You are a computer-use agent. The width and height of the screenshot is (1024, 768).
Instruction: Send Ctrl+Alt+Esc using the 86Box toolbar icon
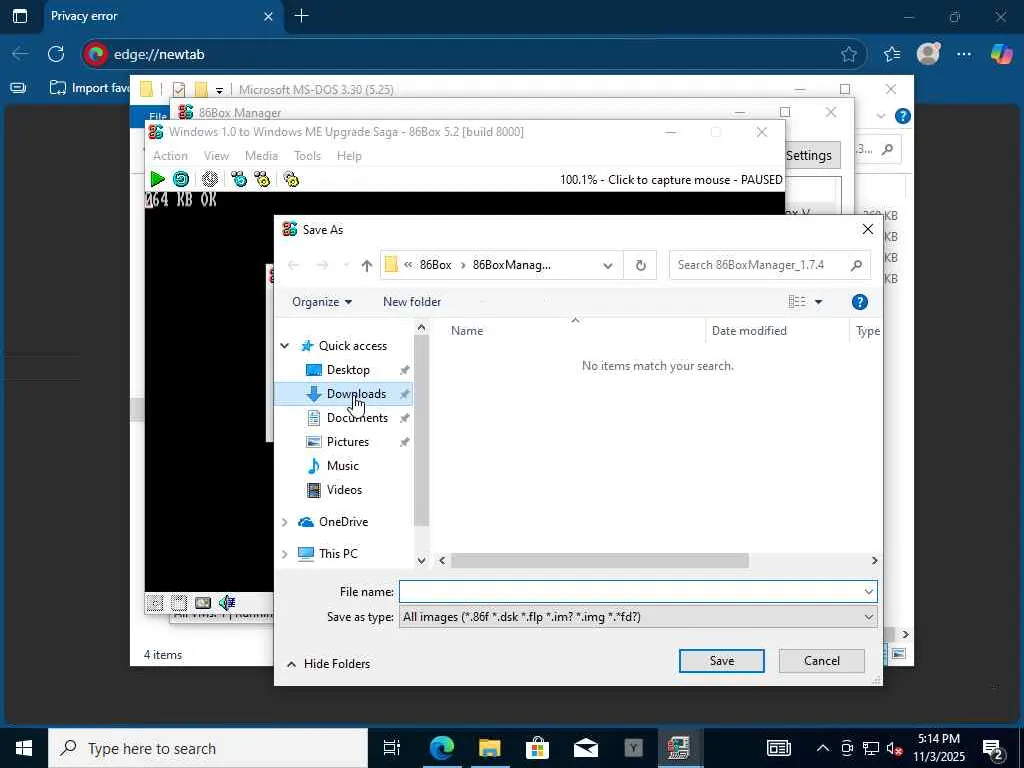click(263, 179)
